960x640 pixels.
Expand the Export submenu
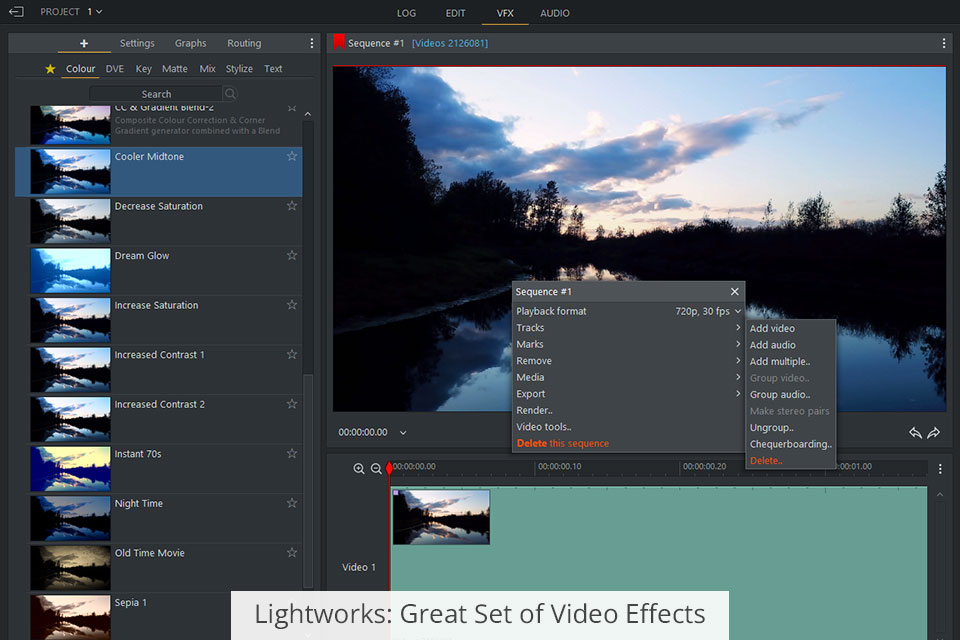coord(628,394)
